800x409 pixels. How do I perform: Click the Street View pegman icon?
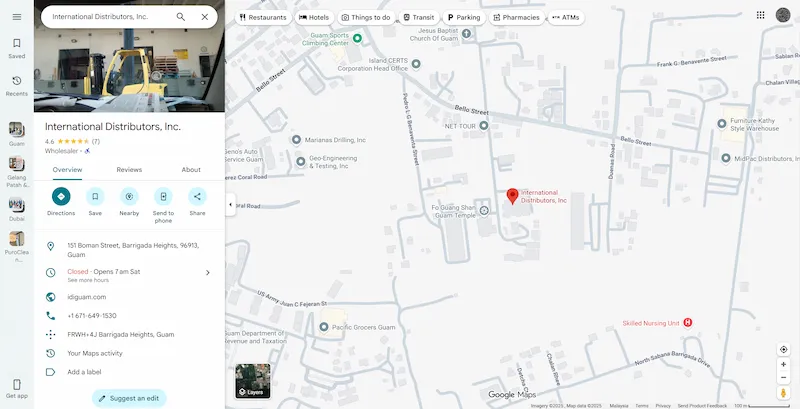point(783,393)
